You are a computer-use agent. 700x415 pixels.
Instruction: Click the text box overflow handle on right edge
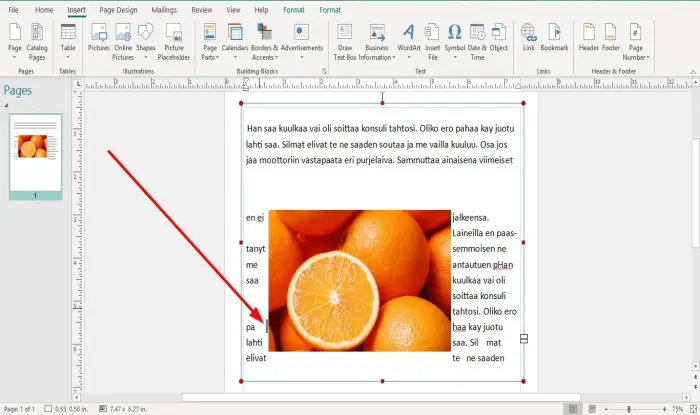click(524, 339)
